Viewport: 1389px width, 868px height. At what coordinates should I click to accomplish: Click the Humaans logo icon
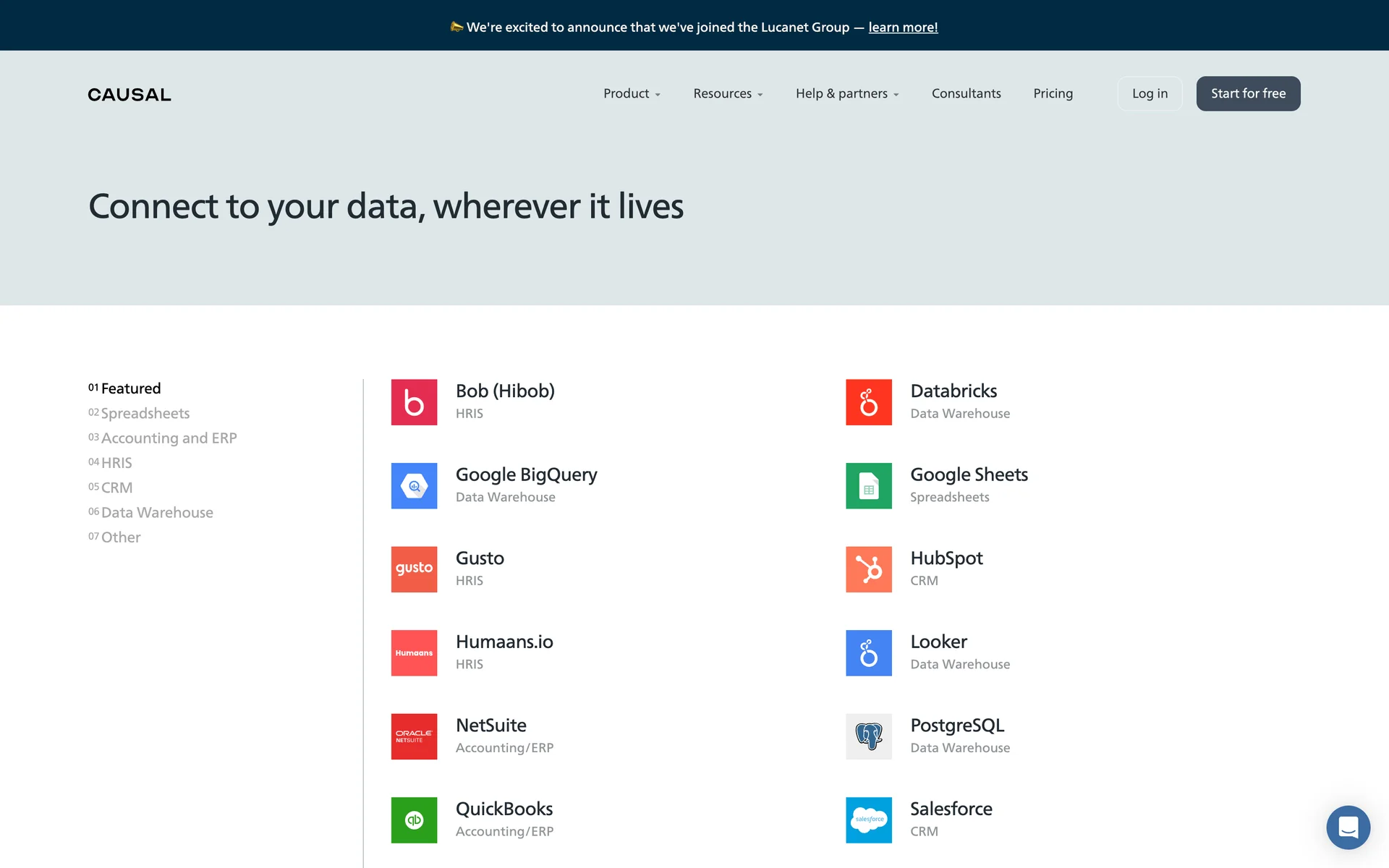click(x=414, y=653)
